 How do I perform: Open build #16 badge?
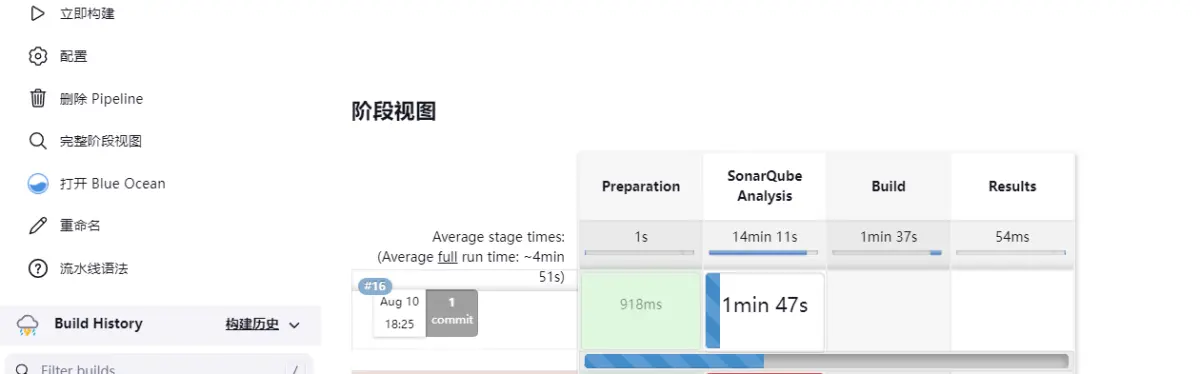[375, 286]
